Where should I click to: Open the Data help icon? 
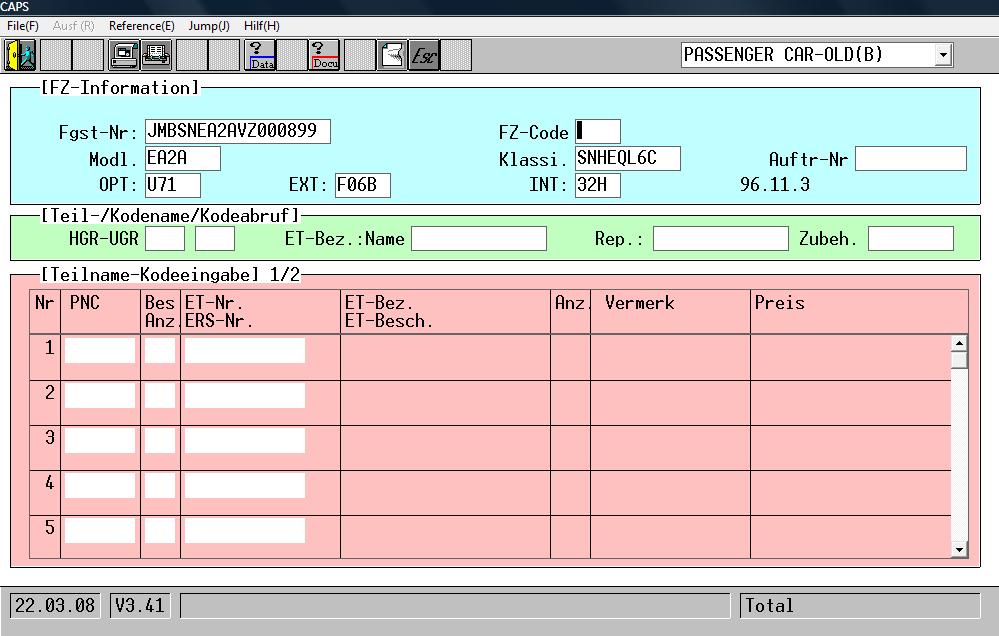click(261, 55)
